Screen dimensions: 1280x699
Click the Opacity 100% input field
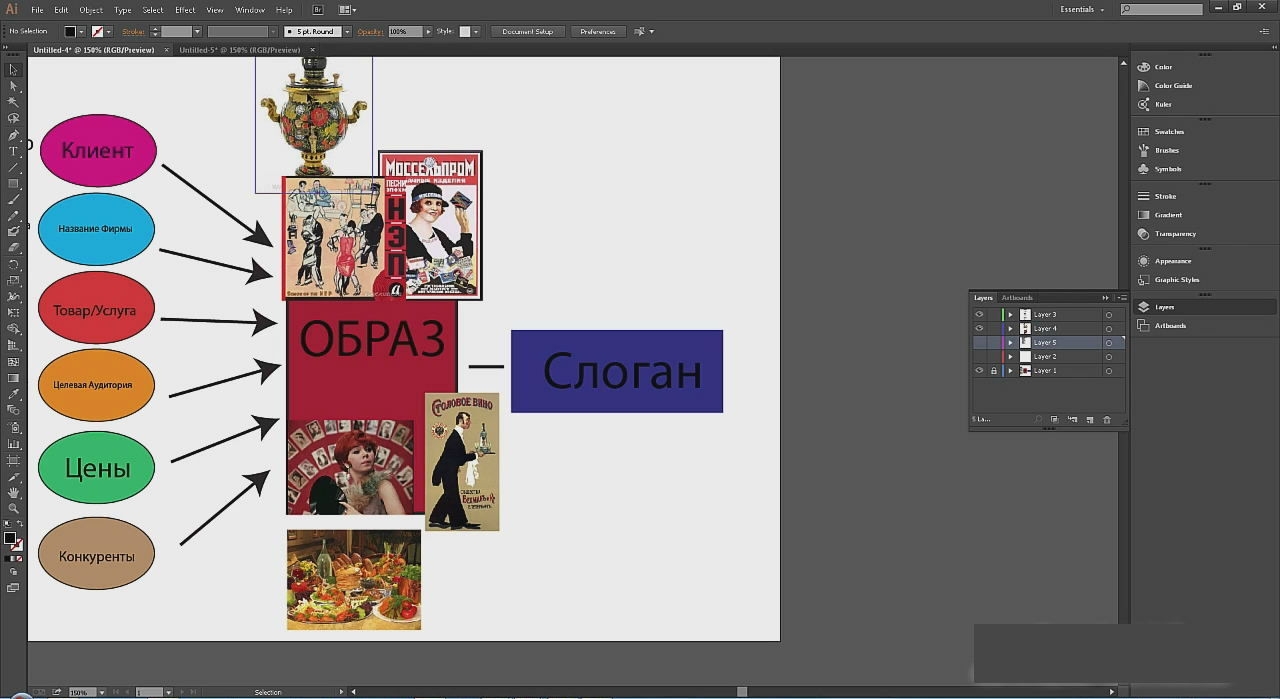pos(404,32)
